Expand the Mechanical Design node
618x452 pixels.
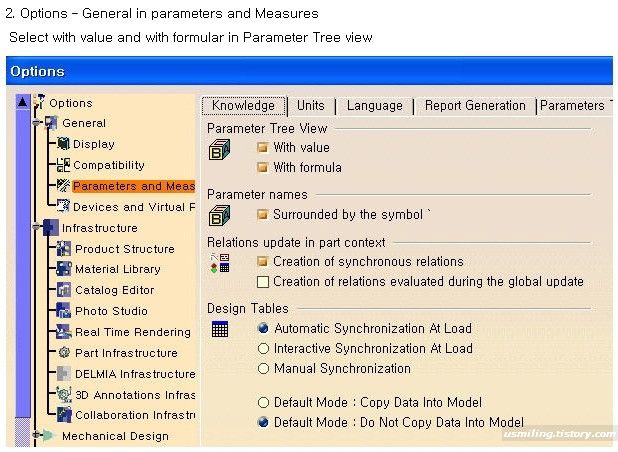click(x=37, y=435)
